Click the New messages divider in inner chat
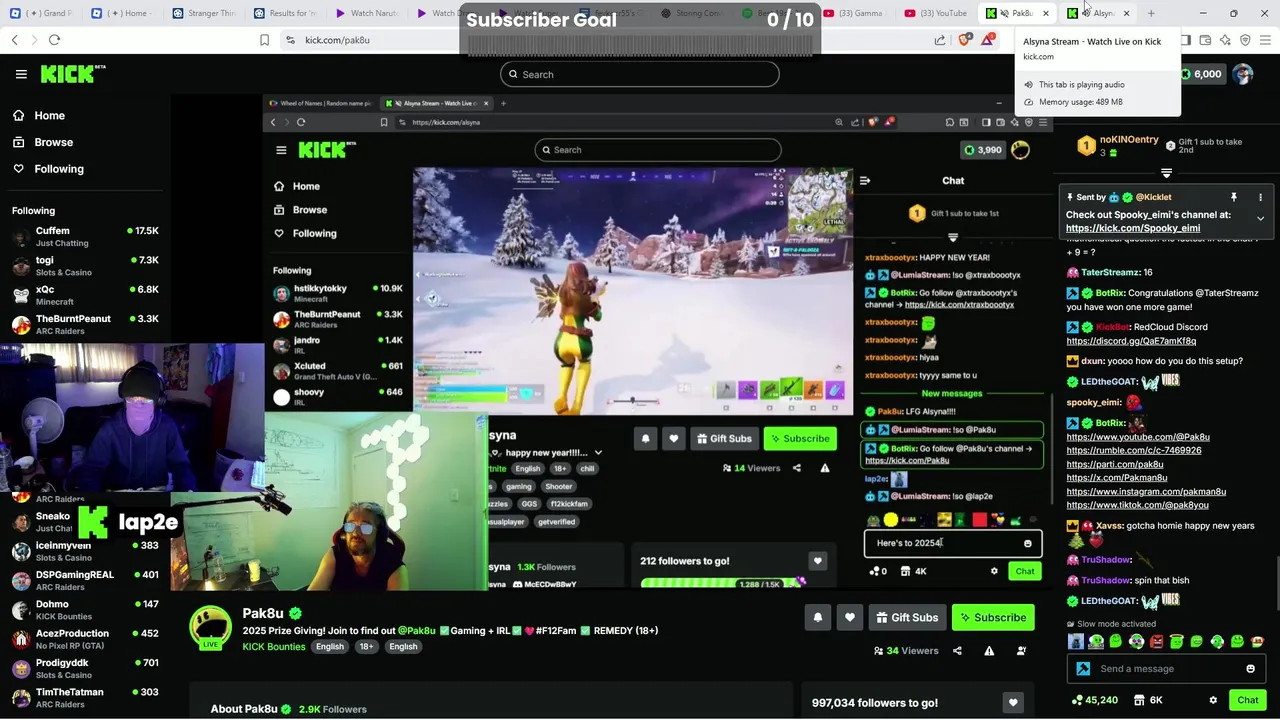The width and height of the screenshot is (1280, 720). [x=952, y=394]
